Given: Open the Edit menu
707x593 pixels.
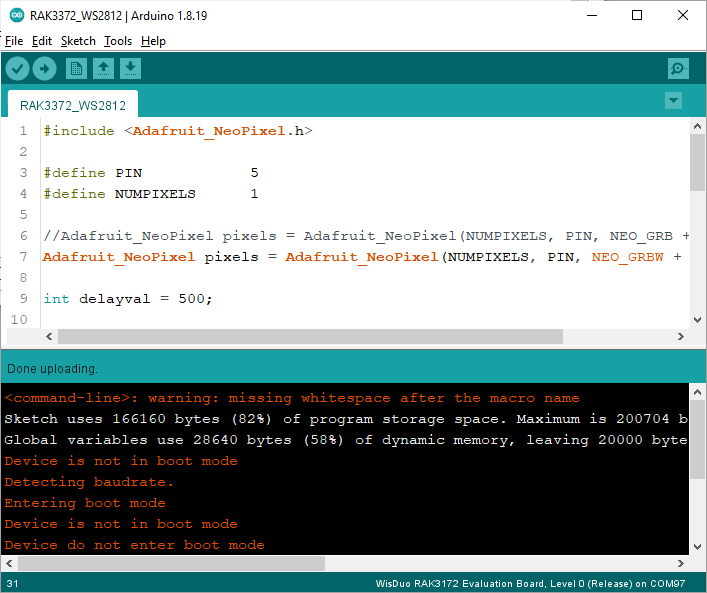Looking at the screenshot, I should coord(41,41).
